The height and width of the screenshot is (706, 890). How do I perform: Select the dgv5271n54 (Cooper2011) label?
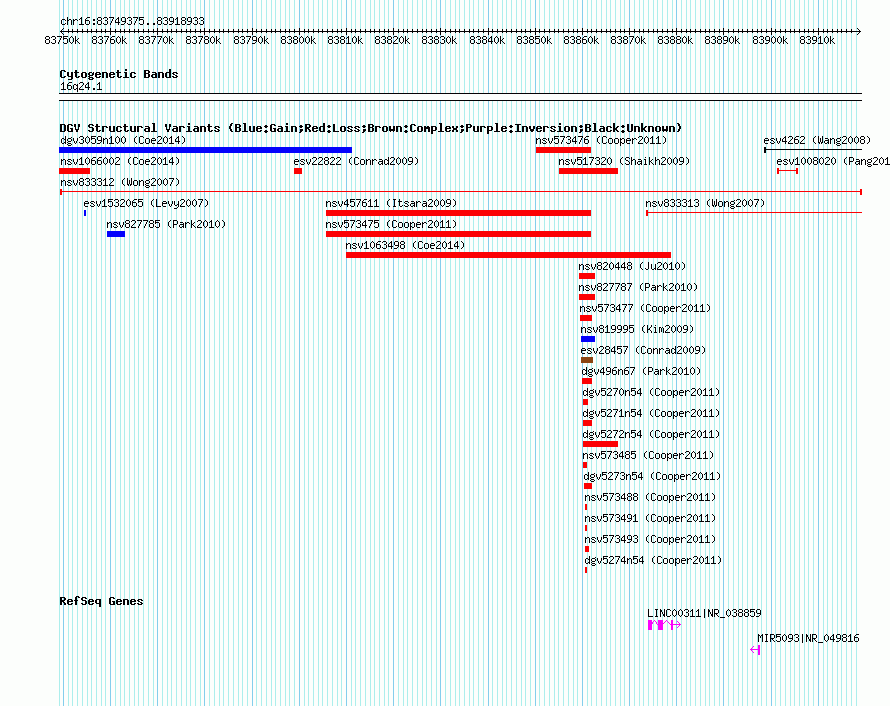651,413
